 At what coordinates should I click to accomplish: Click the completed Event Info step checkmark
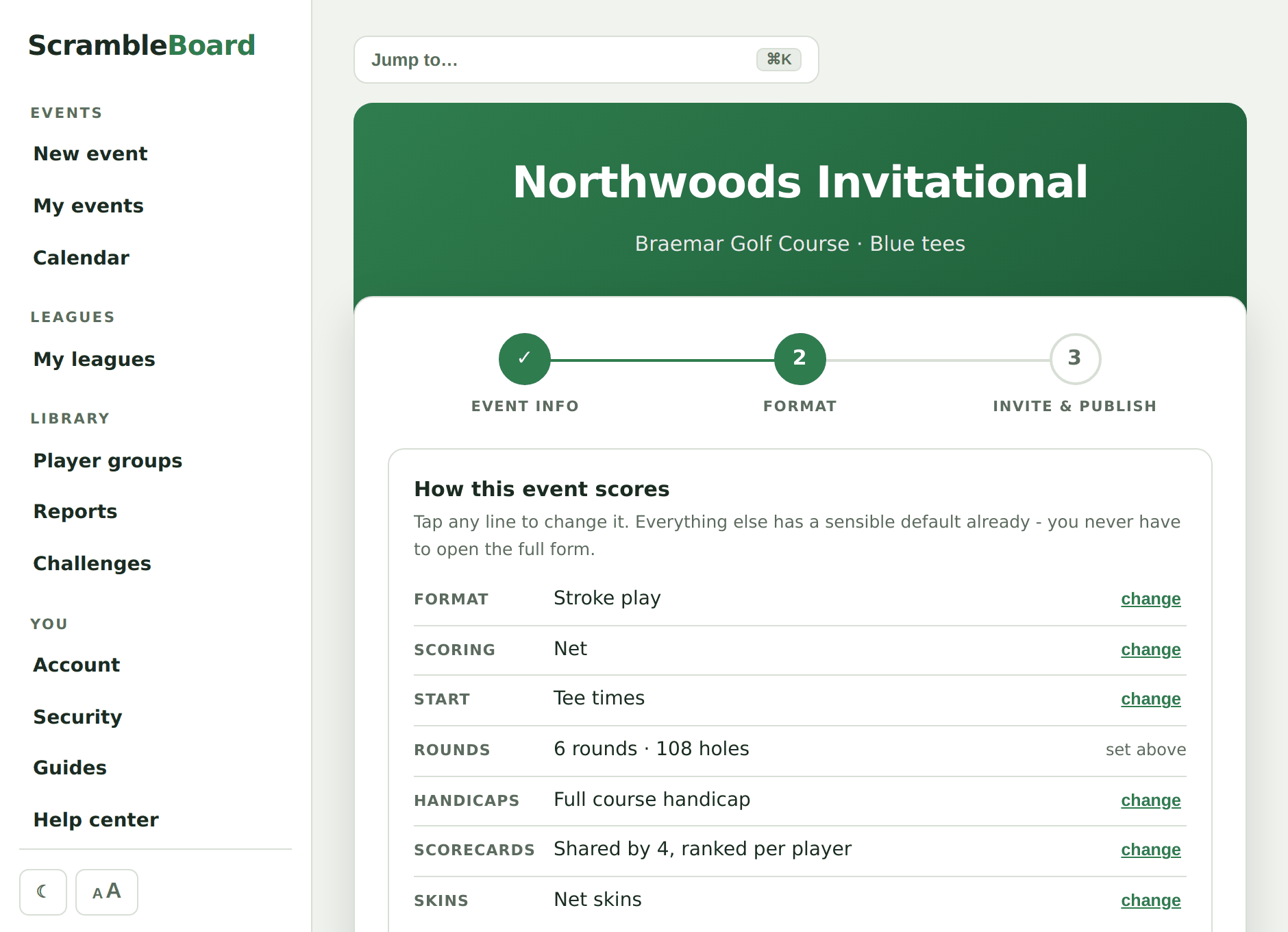[525, 358]
